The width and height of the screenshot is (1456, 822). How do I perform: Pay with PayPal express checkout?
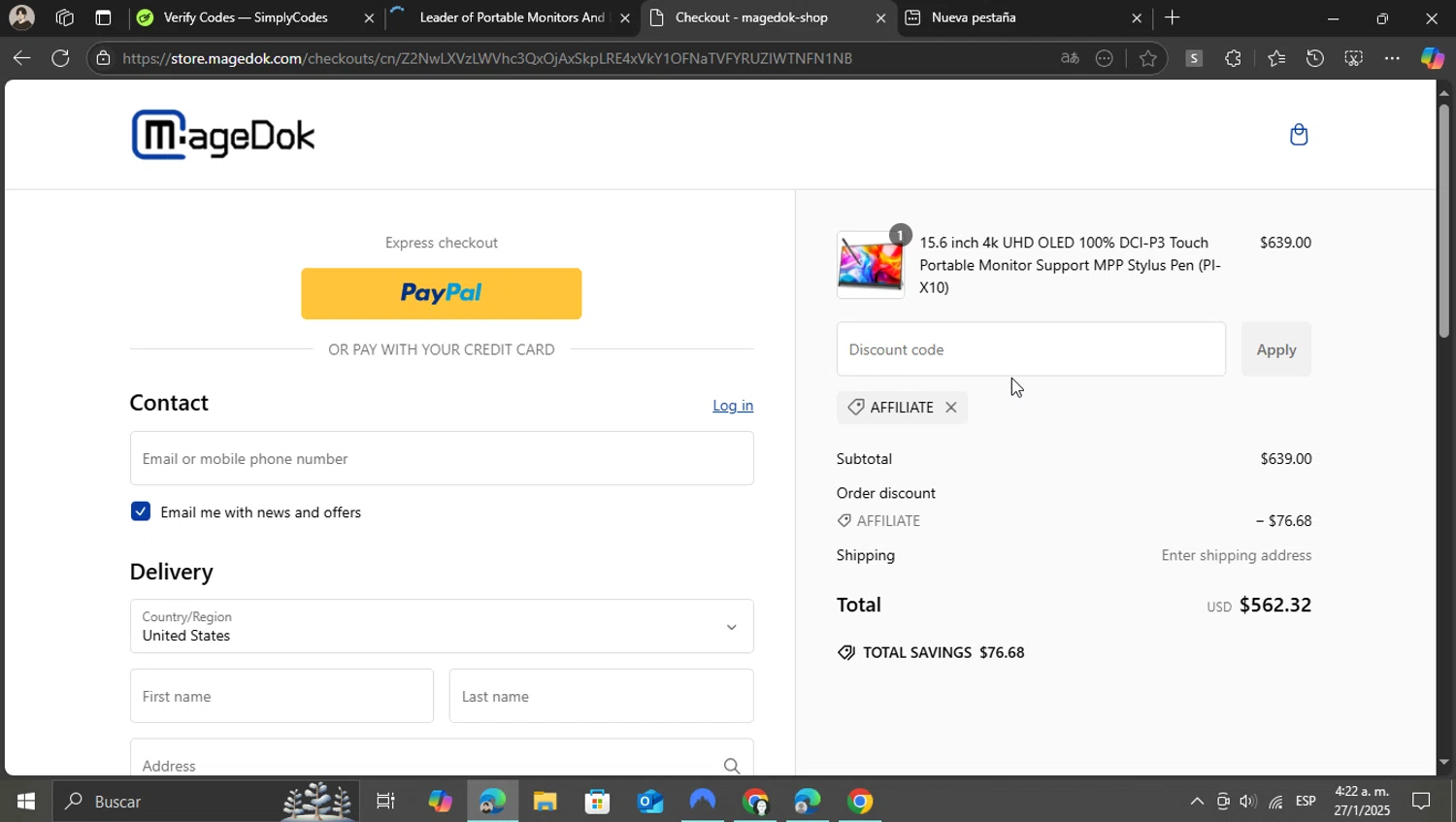coord(442,294)
